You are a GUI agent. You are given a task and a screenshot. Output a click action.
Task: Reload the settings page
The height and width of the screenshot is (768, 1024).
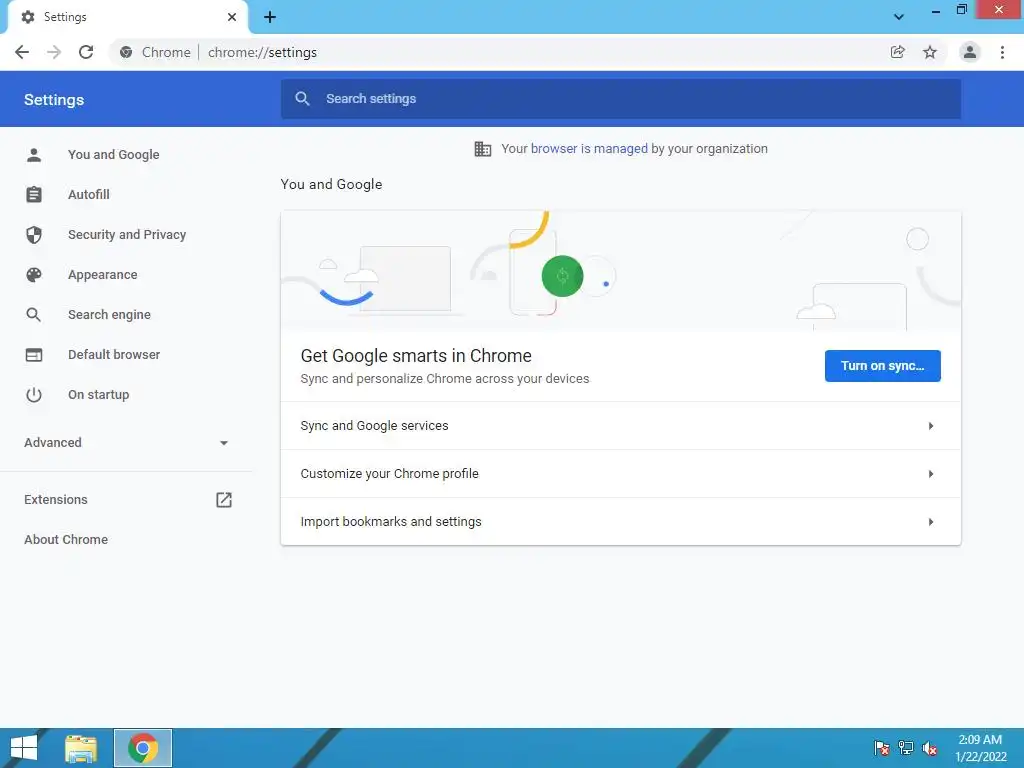click(86, 52)
